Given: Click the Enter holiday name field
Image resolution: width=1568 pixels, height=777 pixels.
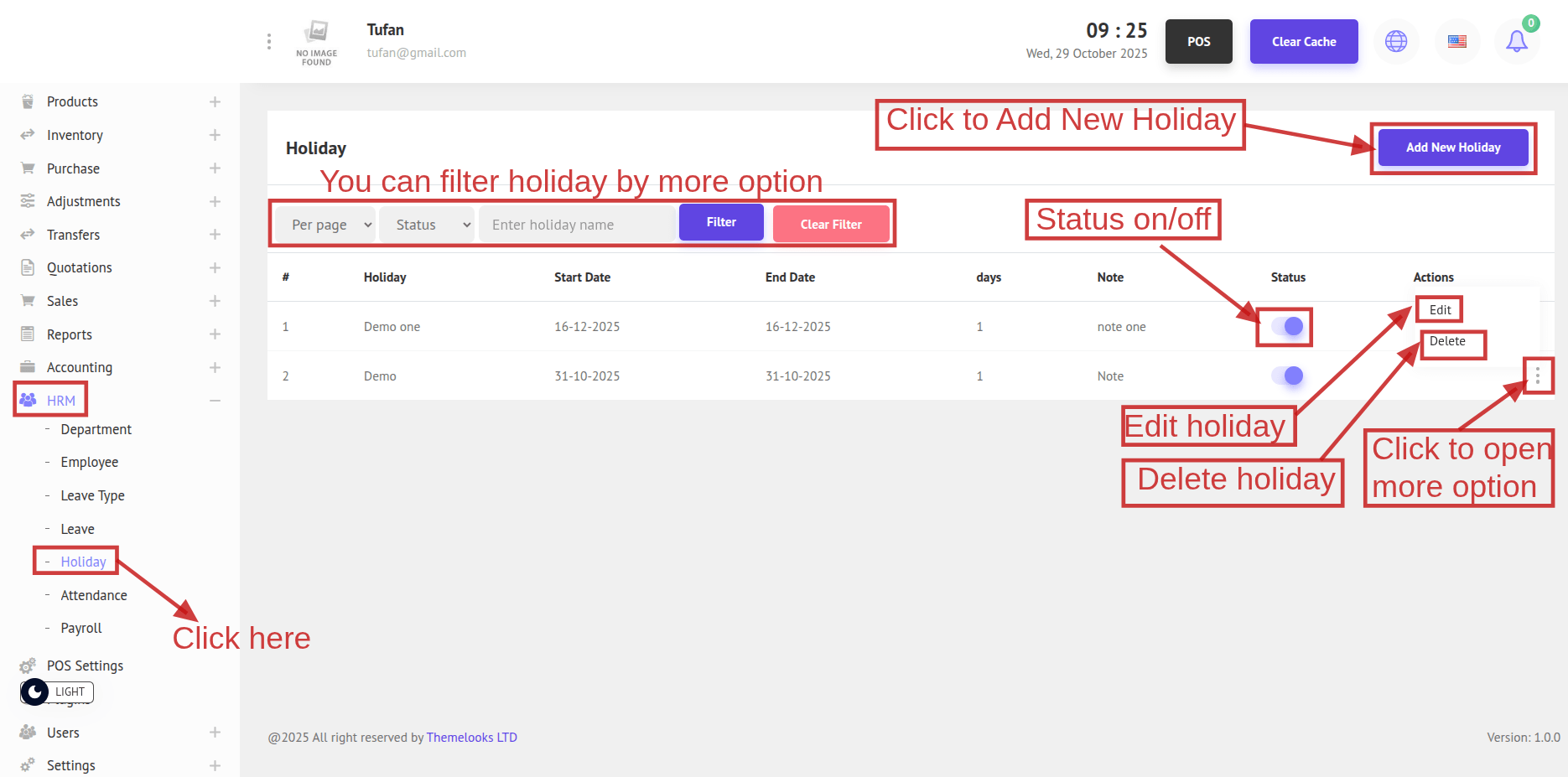Looking at the screenshot, I should pyautogui.click(x=577, y=225).
